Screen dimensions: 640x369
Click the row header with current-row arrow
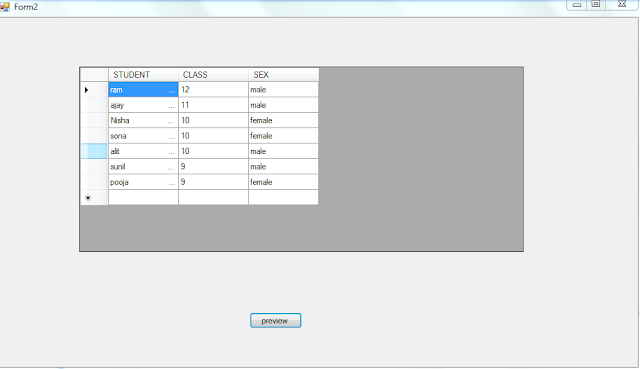pyautogui.click(x=94, y=90)
